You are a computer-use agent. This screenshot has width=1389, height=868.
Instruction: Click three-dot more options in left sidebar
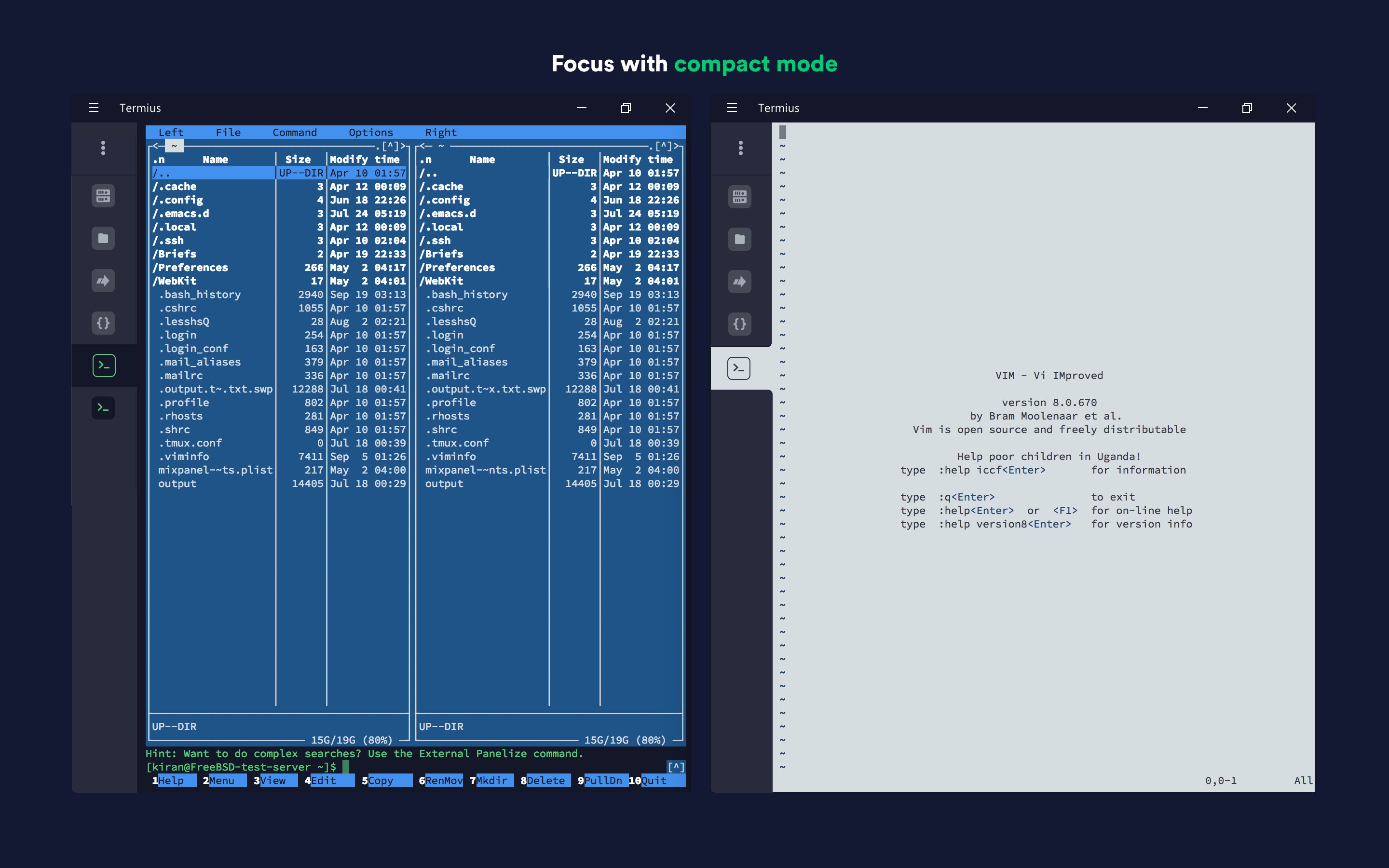(103, 148)
